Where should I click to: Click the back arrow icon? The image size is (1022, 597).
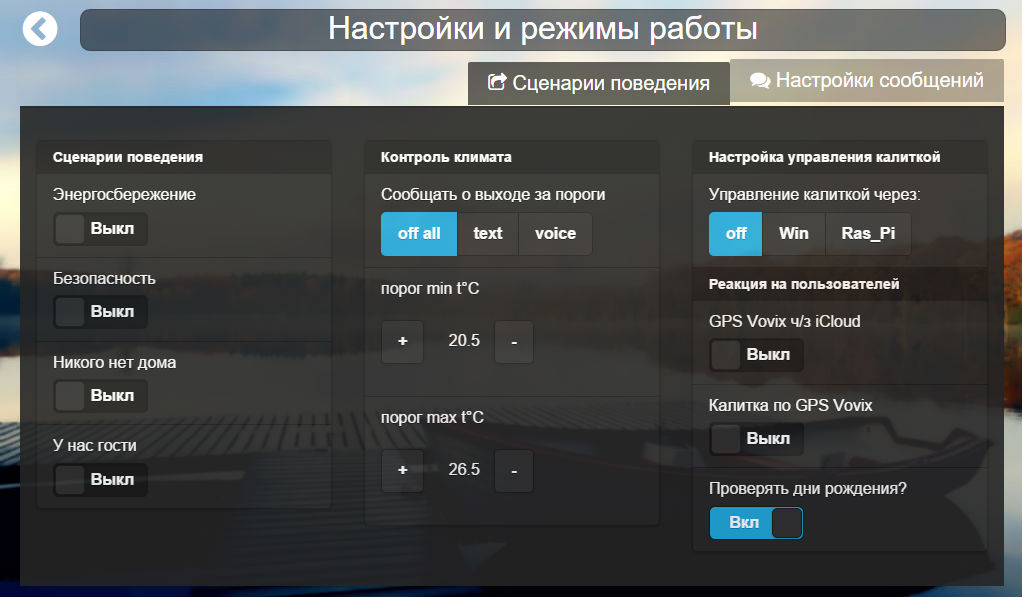tap(40, 29)
